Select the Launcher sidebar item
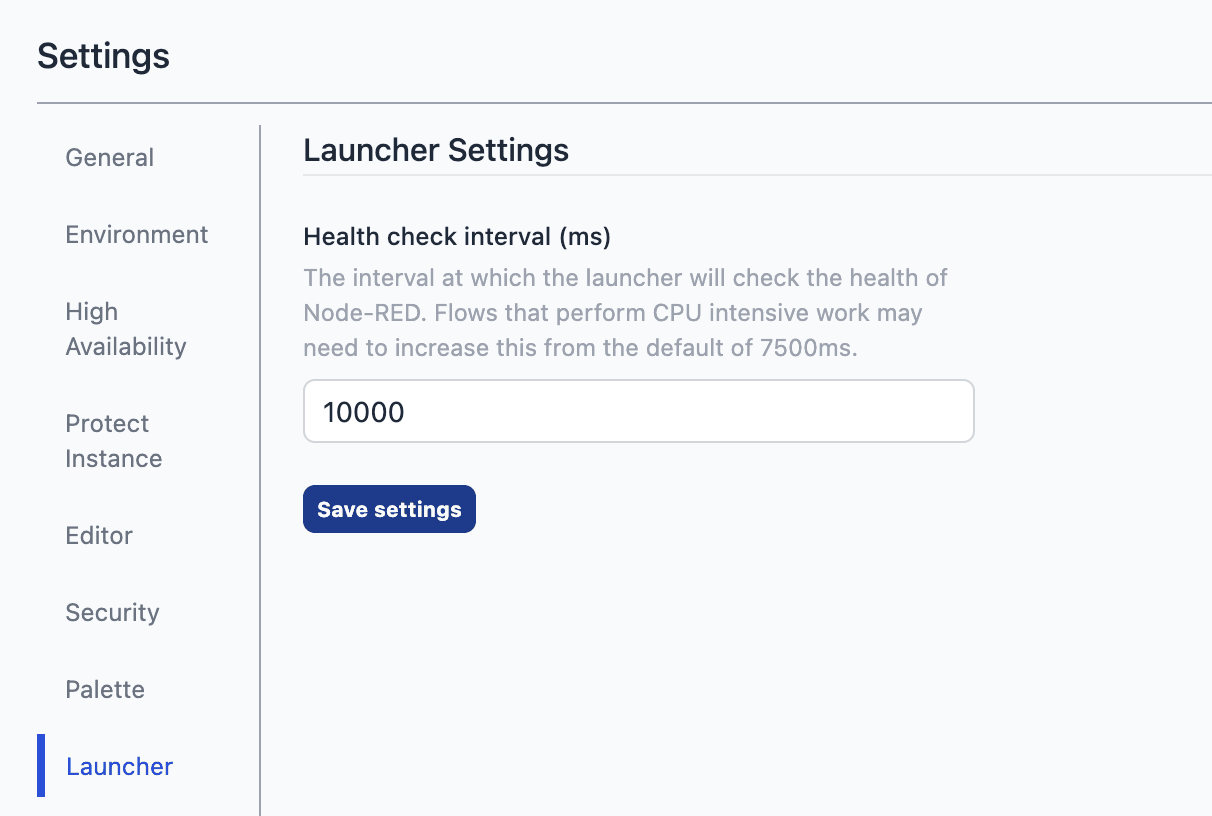1212x816 pixels. pyautogui.click(x=119, y=766)
